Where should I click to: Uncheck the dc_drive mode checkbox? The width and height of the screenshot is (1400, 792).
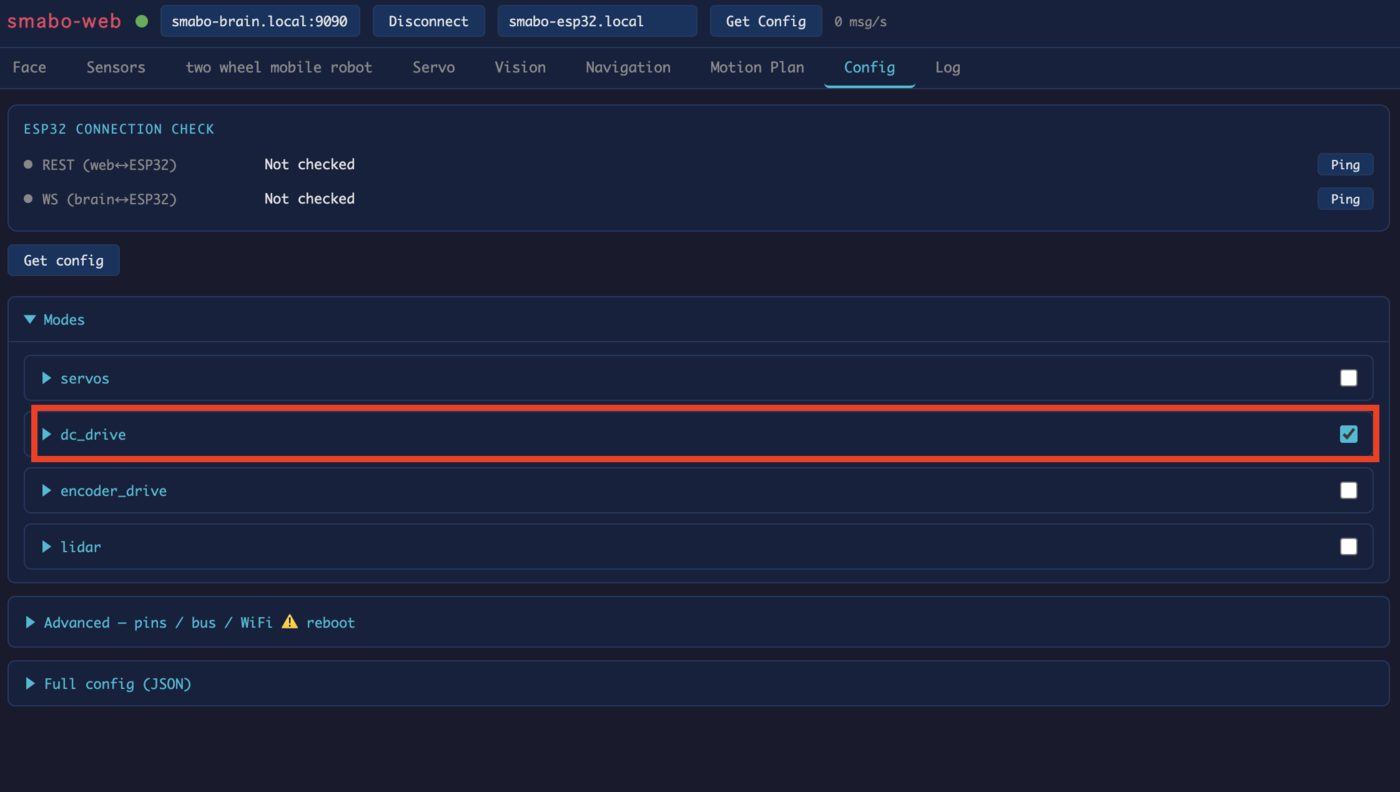[1349, 434]
